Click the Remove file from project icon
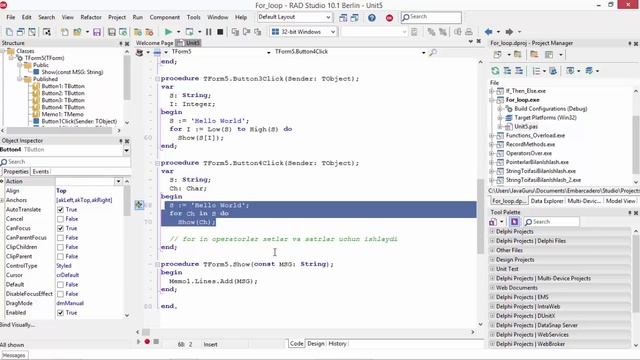Viewport: 640px width, 360px height. click(x=149, y=32)
